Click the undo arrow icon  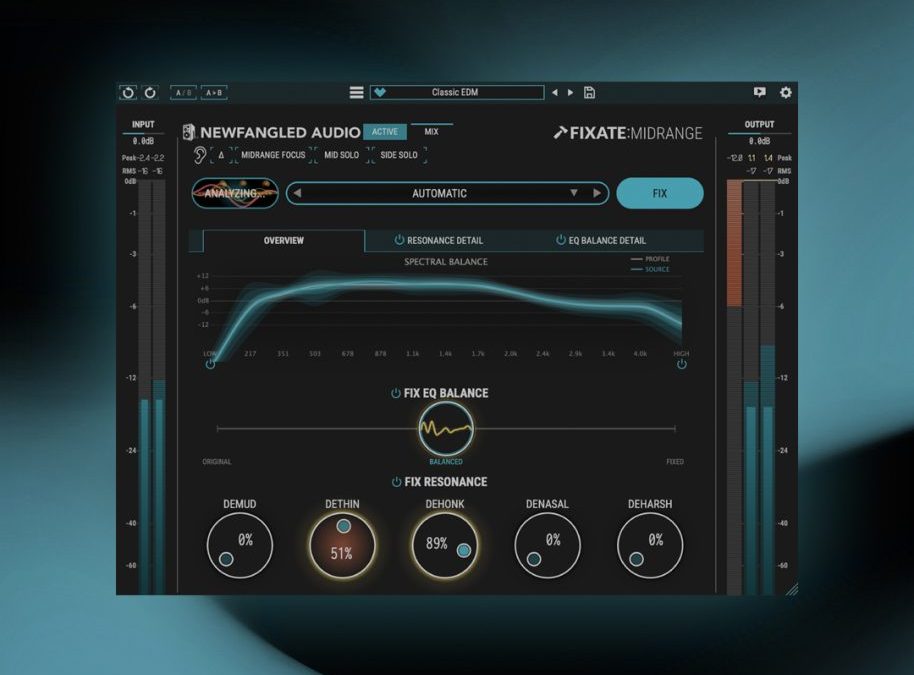tap(128, 93)
